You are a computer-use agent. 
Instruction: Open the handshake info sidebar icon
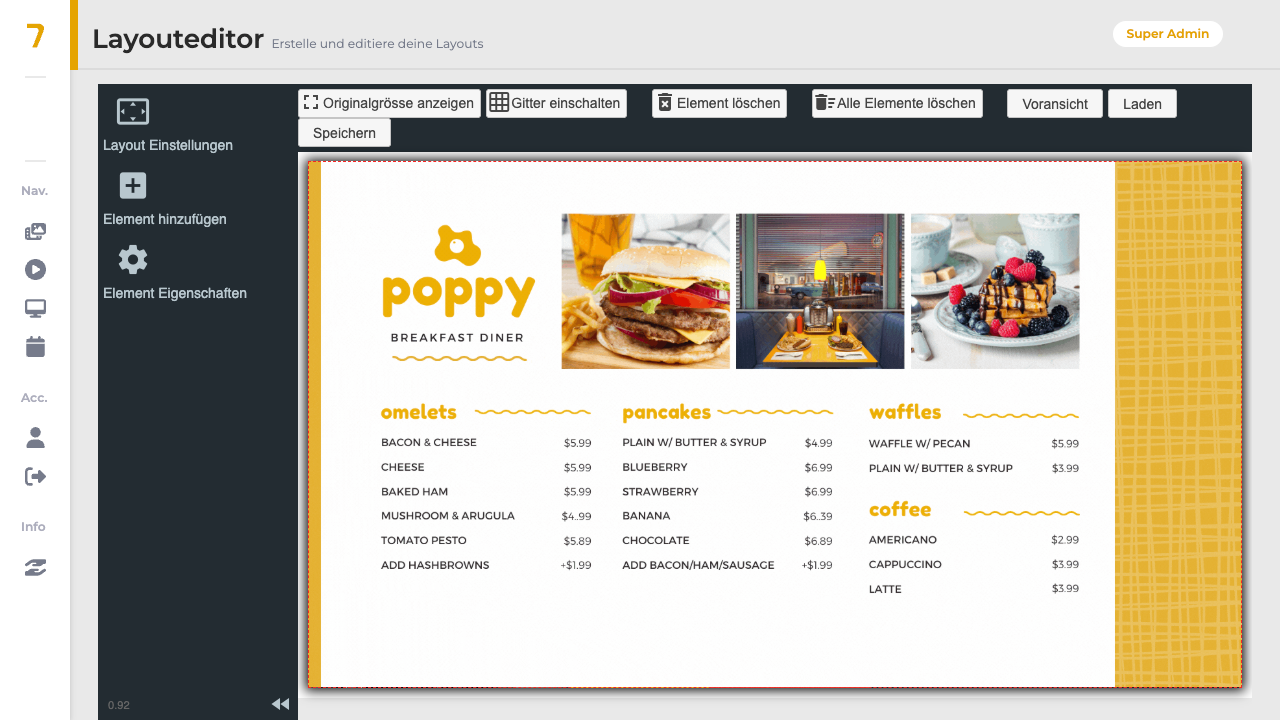pos(35,567)
